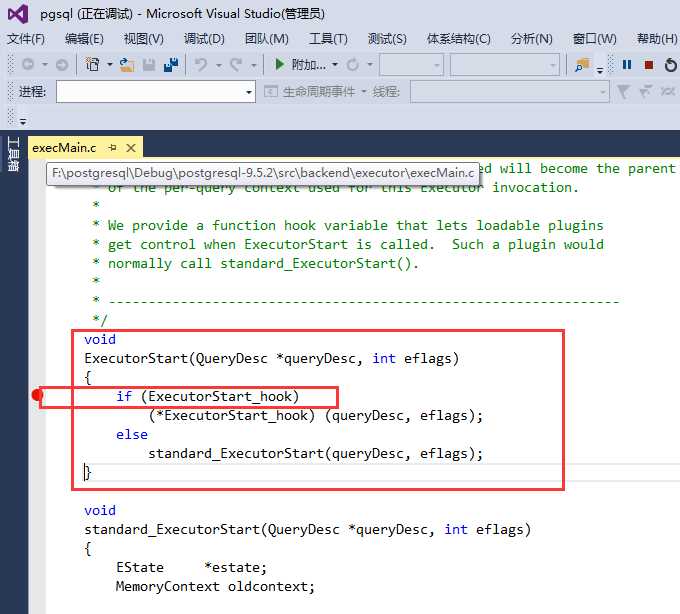Open the solution configuration combo box
The width and height of the screenshot is (680, 614).
(412, 65)
